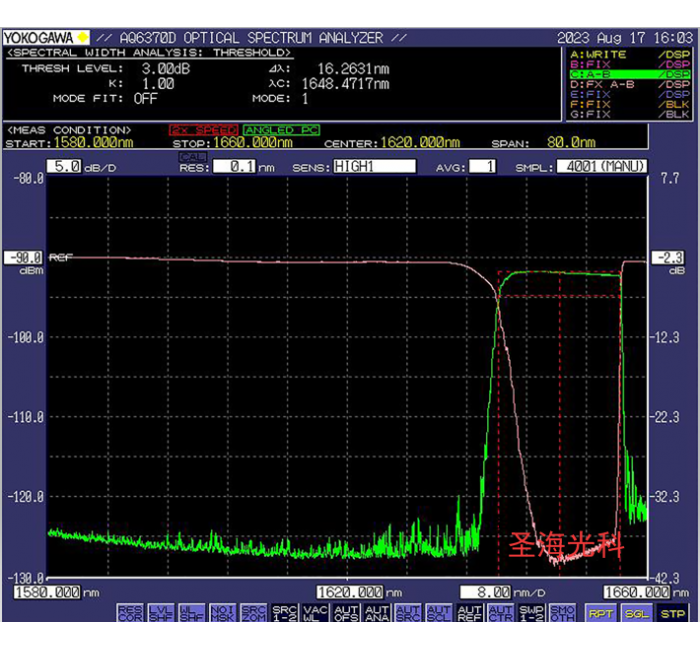Click the AUT REF auto reference icon

coord(469,612)
